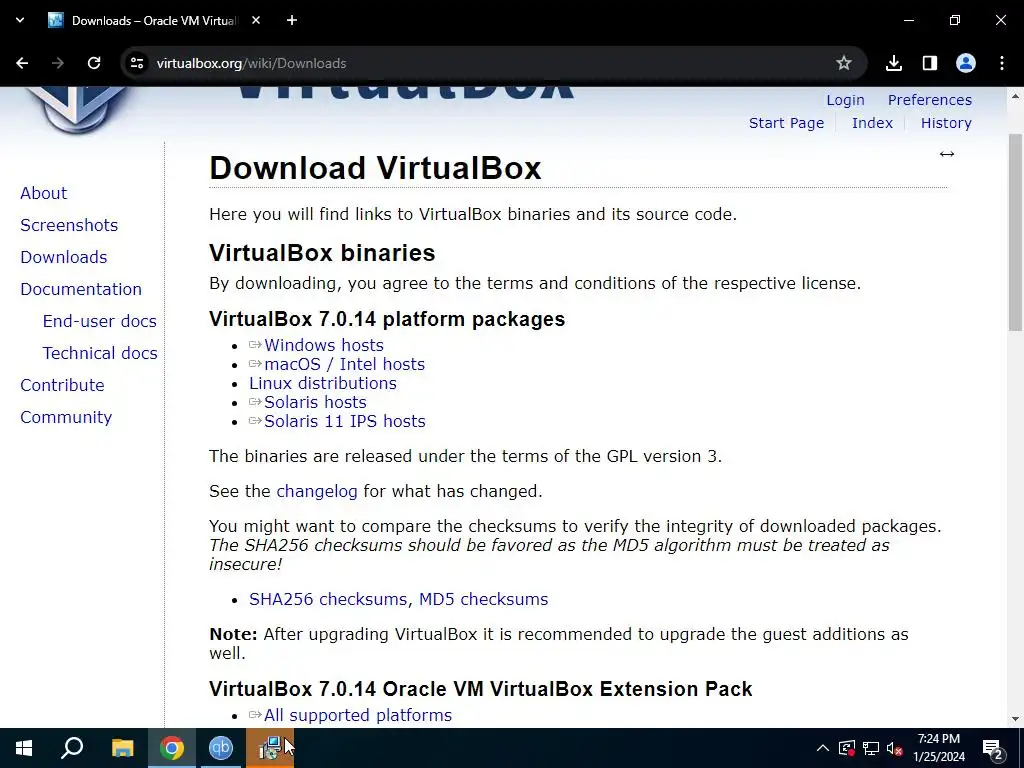
Task: Select the Downloads – Oracle VM VirtualBox tab
Action: click(155, 20)
